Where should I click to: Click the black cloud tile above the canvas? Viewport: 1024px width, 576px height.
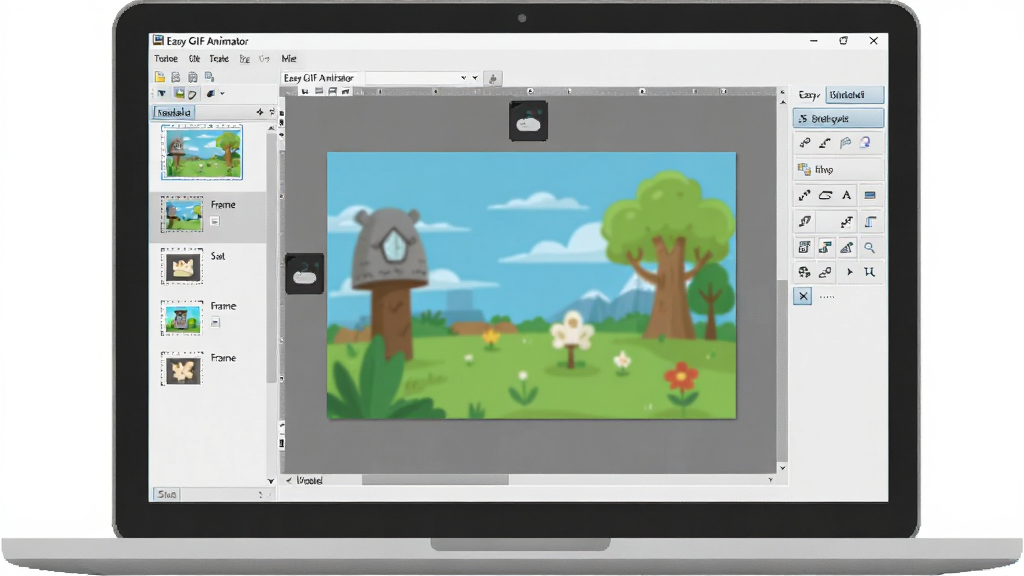click(528, 121)
